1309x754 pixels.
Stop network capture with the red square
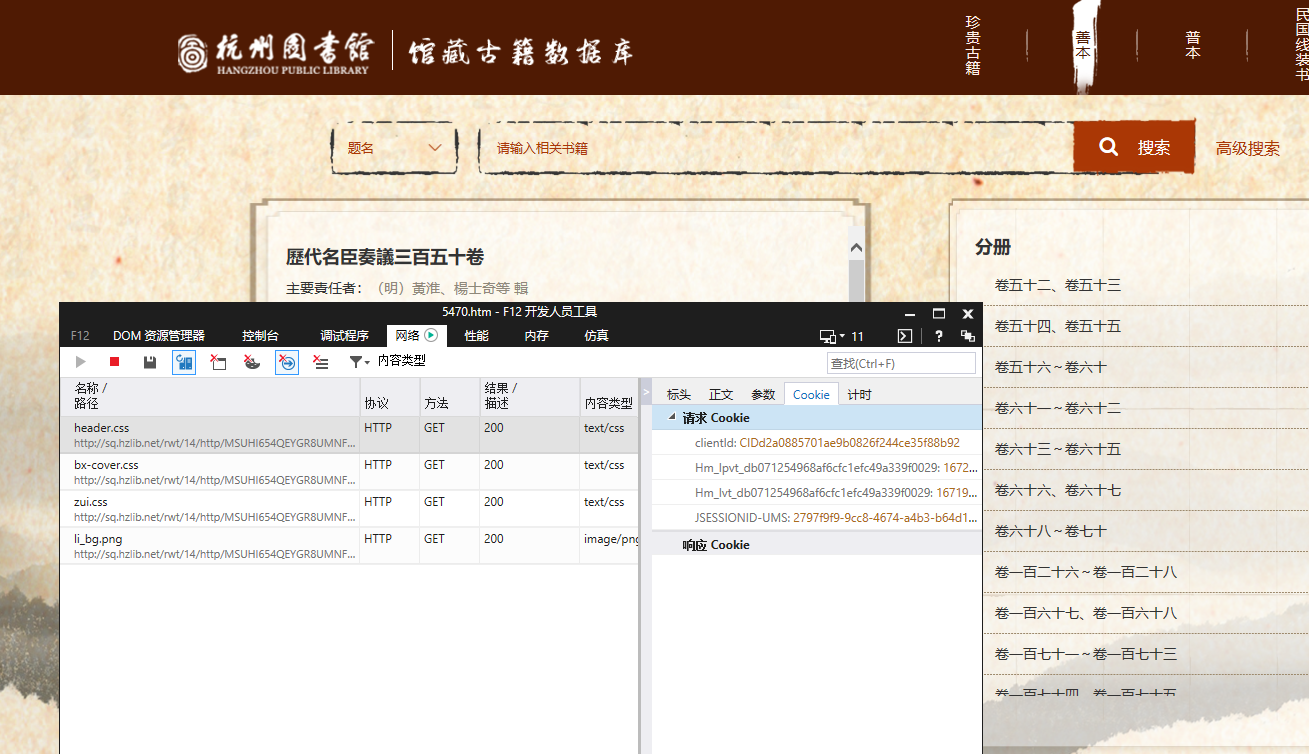pyautogui.click(x=115, y=362)
